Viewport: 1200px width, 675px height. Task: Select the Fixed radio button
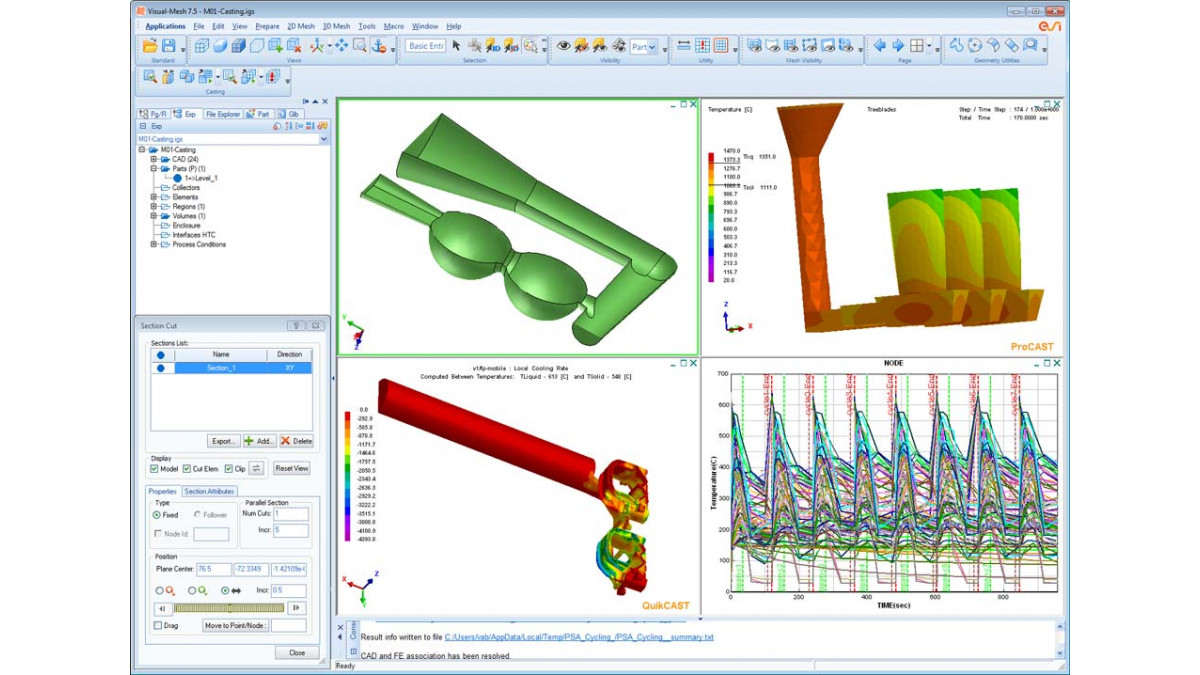point(157,515)
